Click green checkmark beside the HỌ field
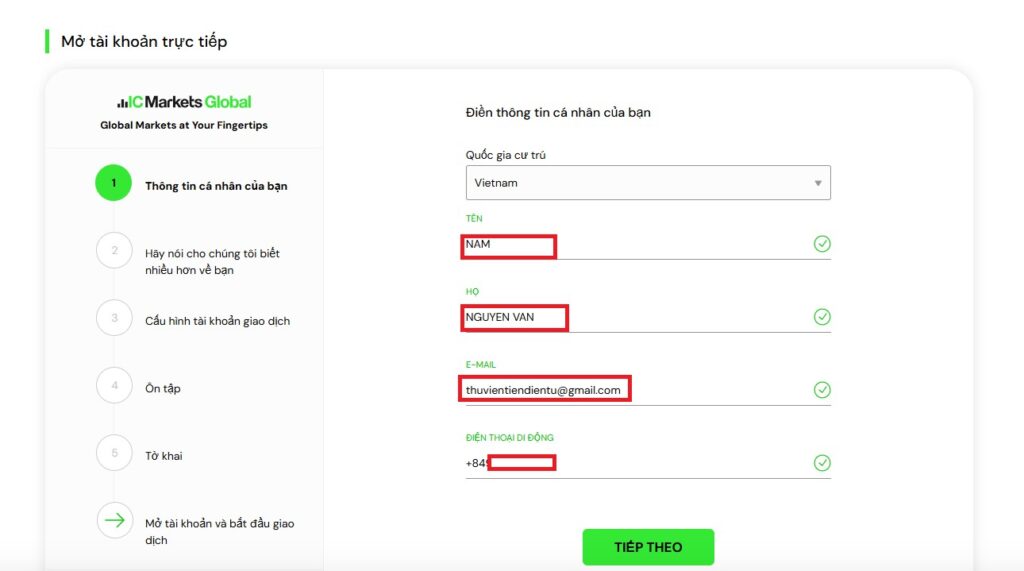 [822, 317]
